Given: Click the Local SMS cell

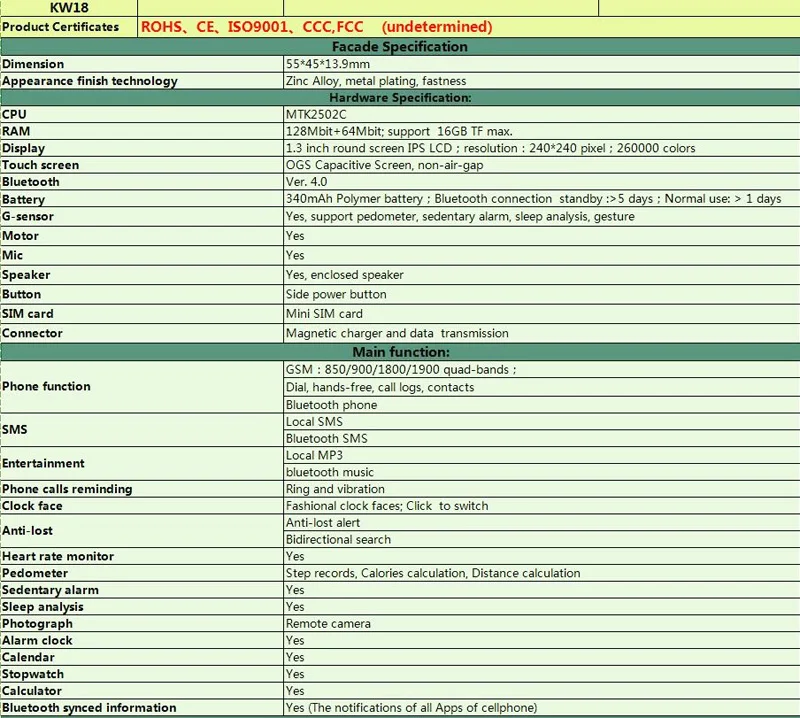Looking at the screenshot, I should point(542,422).
